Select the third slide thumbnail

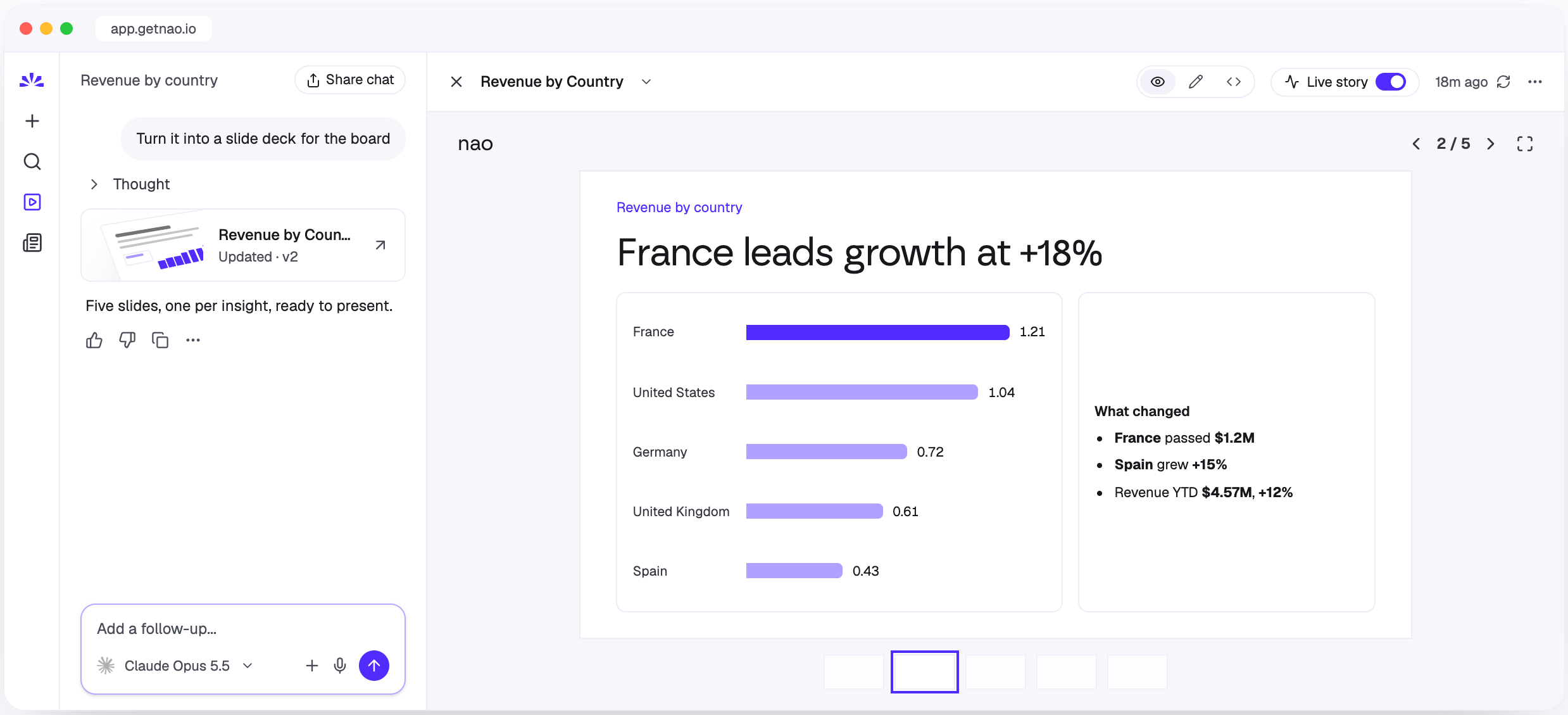[996, 672]
